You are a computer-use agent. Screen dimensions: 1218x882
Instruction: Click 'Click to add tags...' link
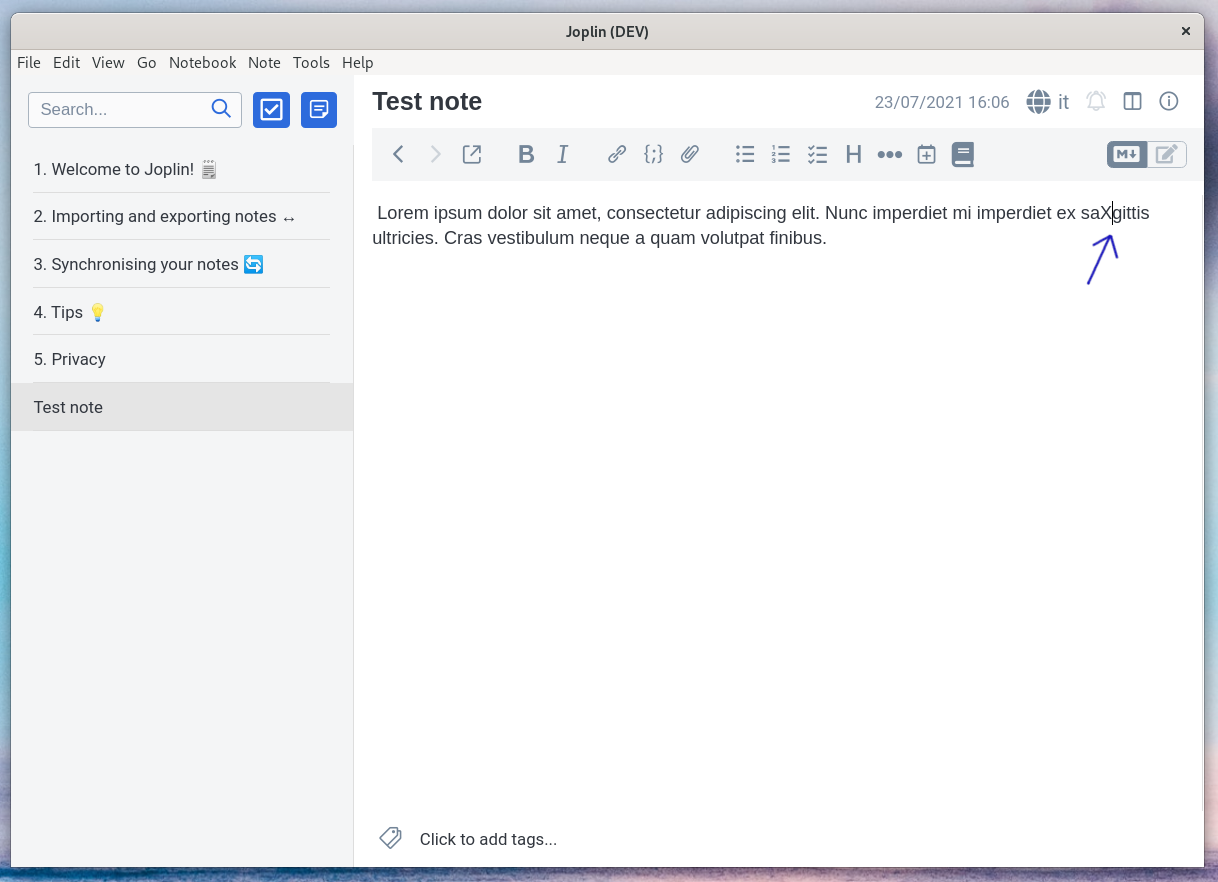coord(488,839)
